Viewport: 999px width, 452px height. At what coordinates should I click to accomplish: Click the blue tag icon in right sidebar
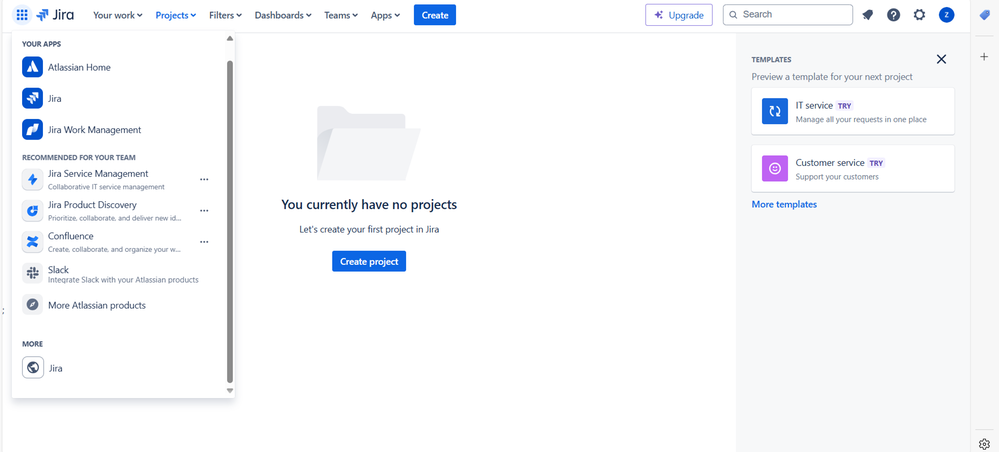(984, 15)
